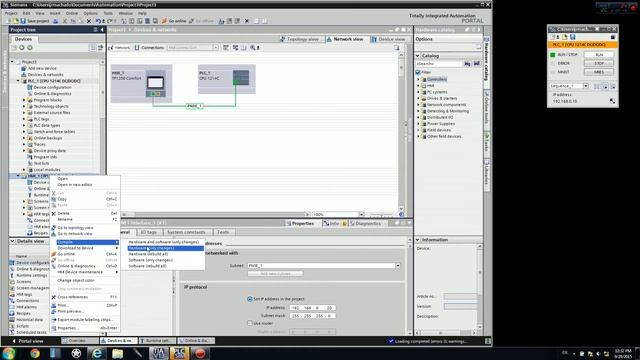The height and width of the screenshot is (360, 640).
Task: Open the Online menu in menu bar
Action: [x=72, y=13]
